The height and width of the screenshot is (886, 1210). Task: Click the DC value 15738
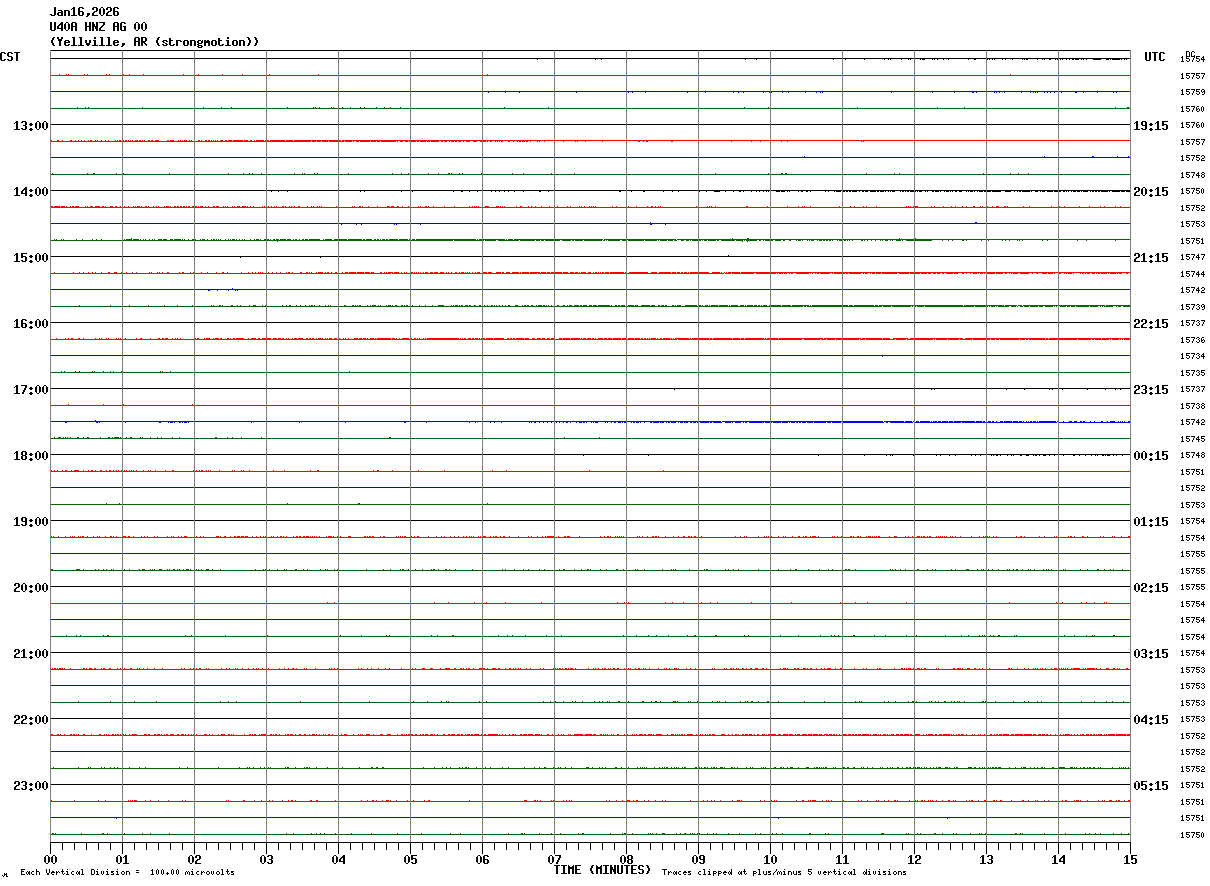[x=1192, y=406]
